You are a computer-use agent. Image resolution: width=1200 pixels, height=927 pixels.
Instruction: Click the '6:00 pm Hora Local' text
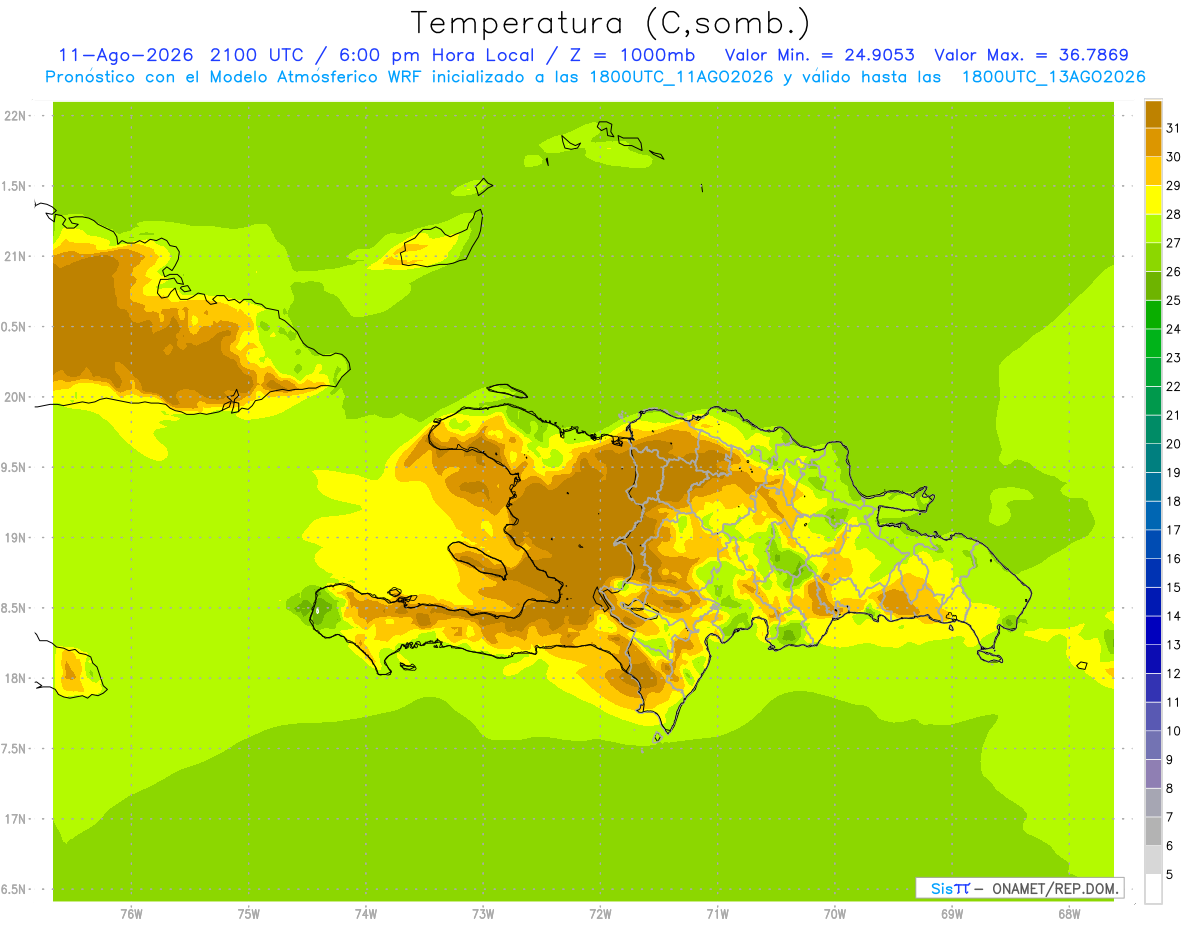tap(438, 55)
